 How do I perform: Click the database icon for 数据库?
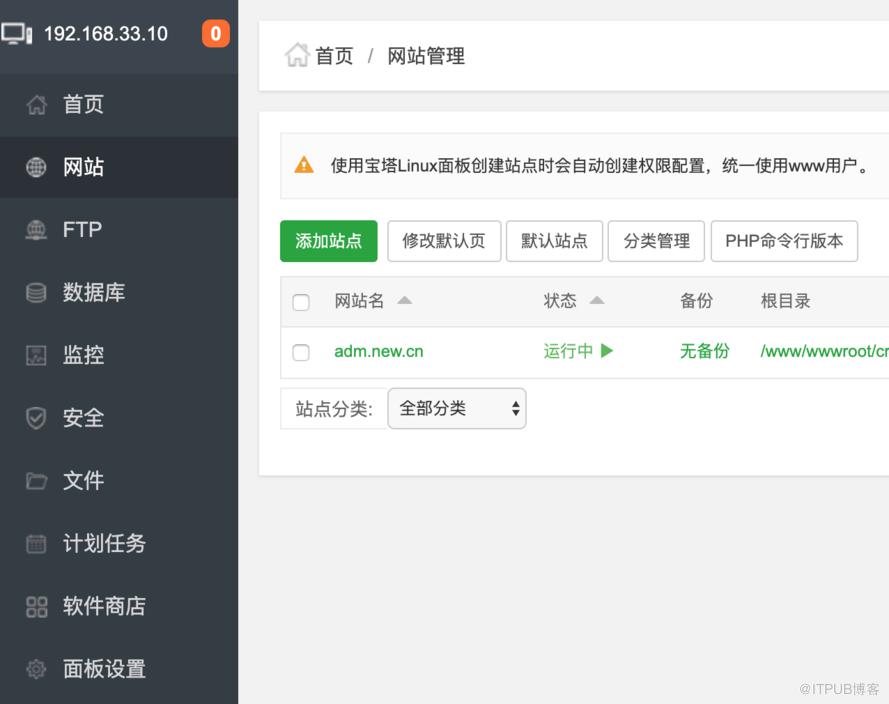36,292
